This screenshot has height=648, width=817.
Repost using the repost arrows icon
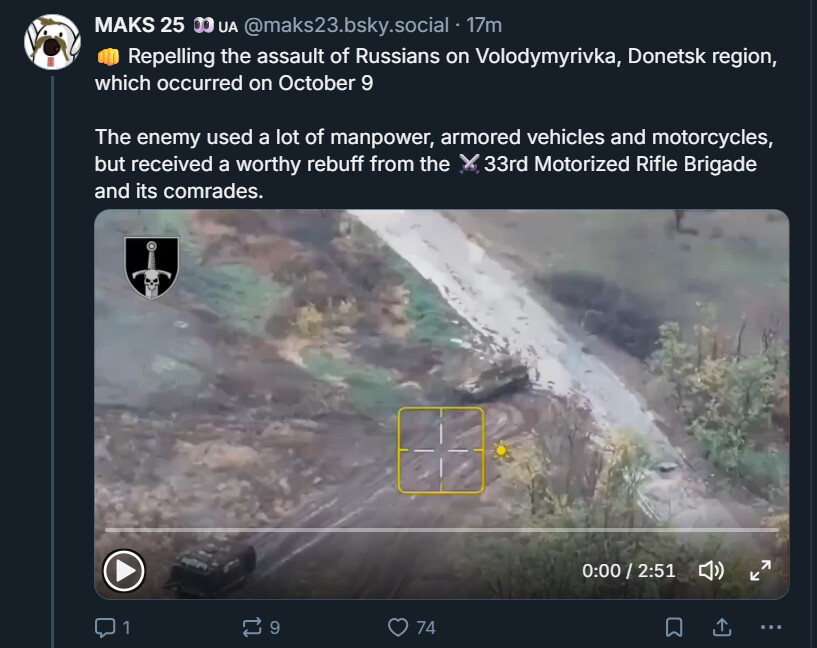[x=252, y=627]
